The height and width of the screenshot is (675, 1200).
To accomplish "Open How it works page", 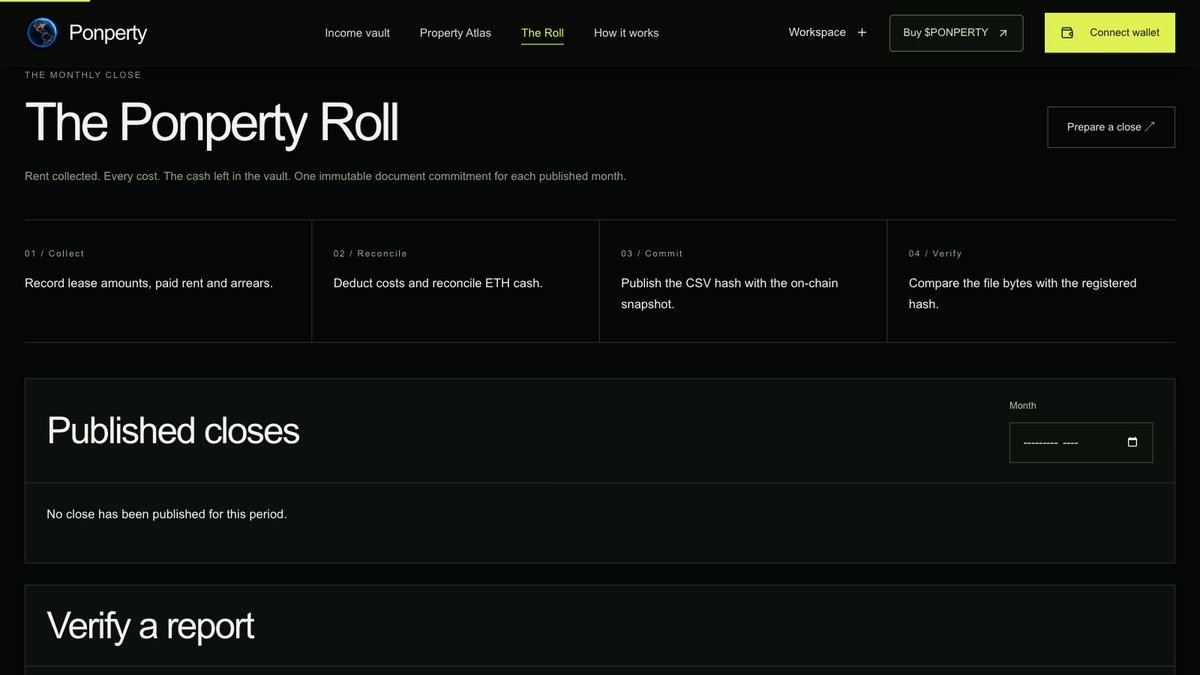I will click(626, 33).
